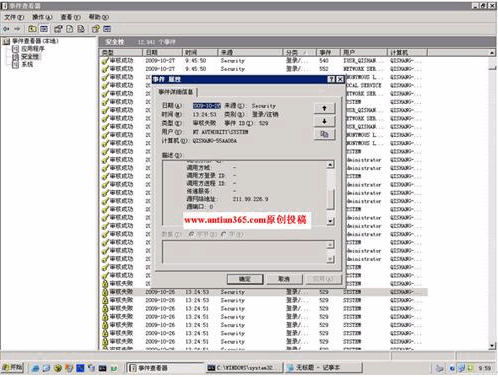Select the first audit success row at 9:45:50
Screen dimensions: 498x377
263,61
